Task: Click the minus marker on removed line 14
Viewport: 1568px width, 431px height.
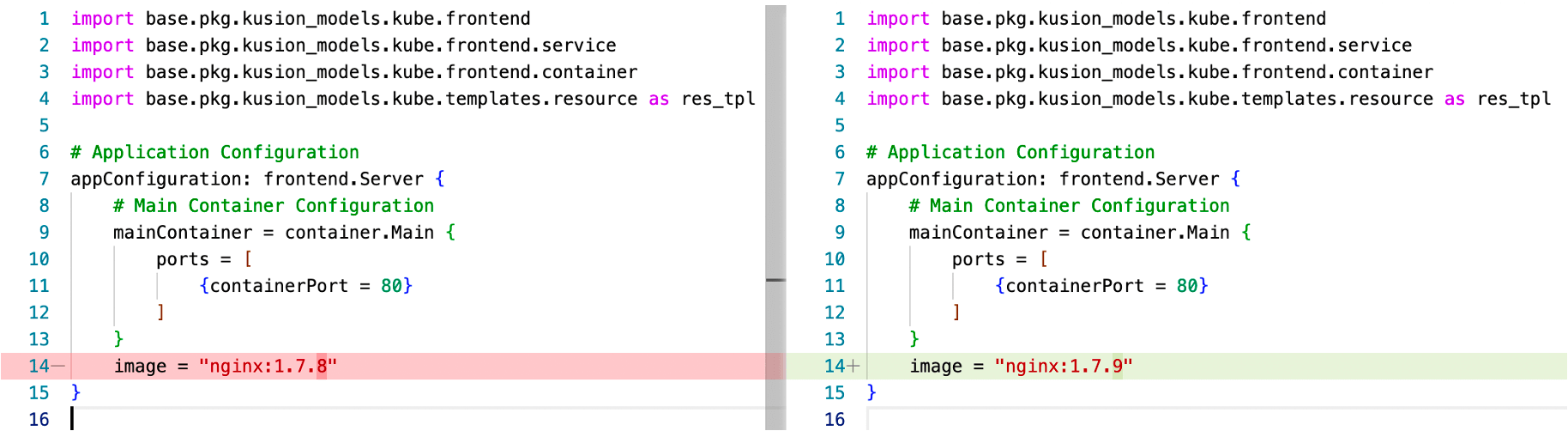Action: click(57, 367)
